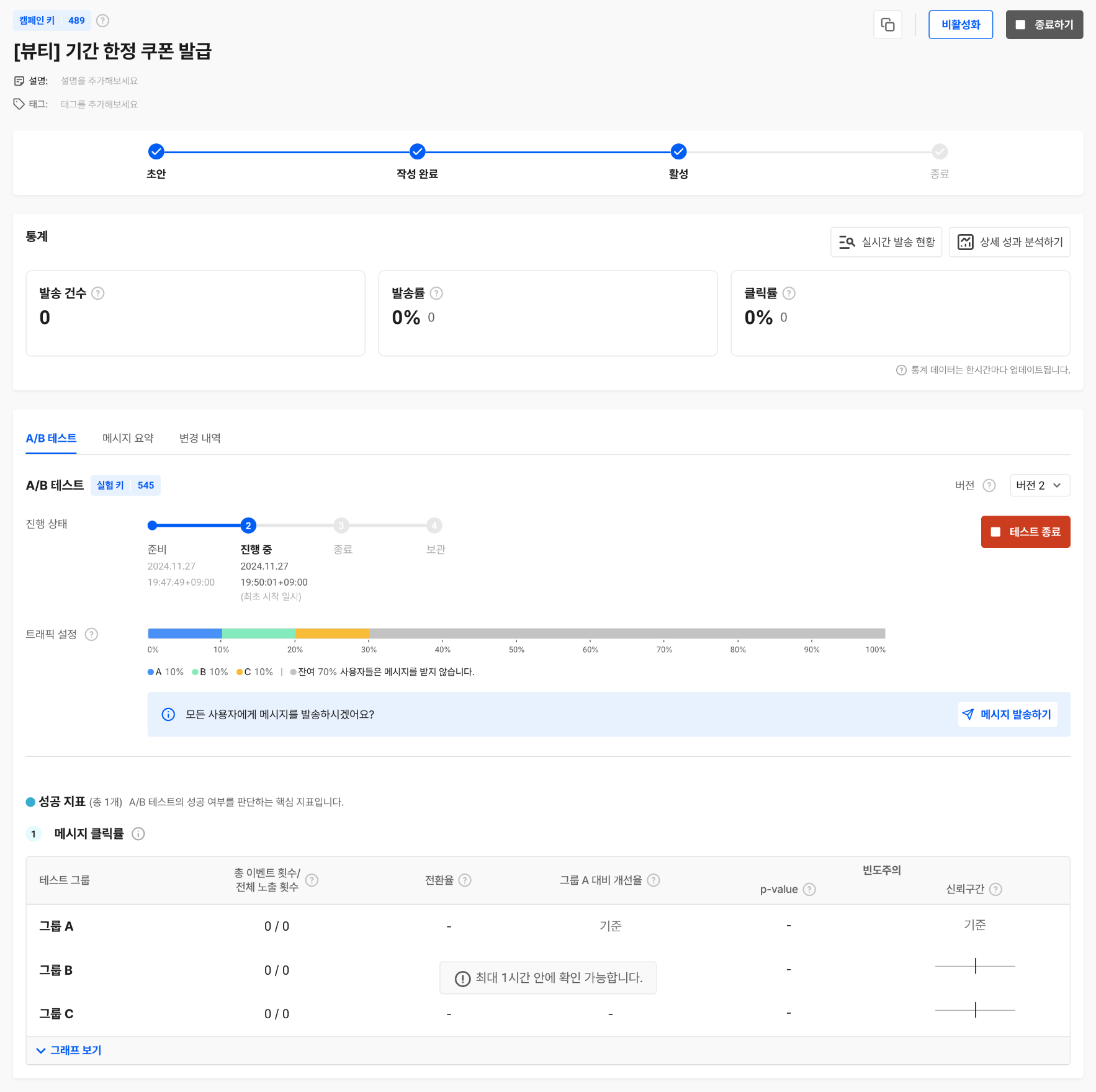
Task: Click the 그룹 A row label
Action: [x=56, y=926]
